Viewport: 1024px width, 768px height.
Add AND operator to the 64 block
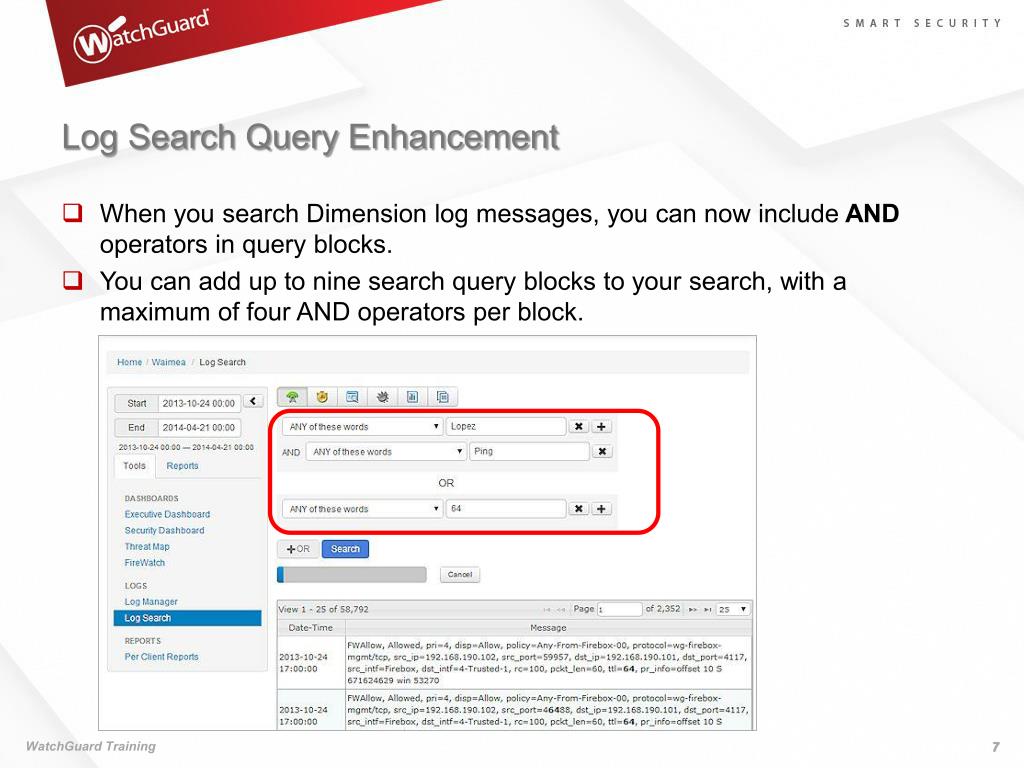coord(601,509)
